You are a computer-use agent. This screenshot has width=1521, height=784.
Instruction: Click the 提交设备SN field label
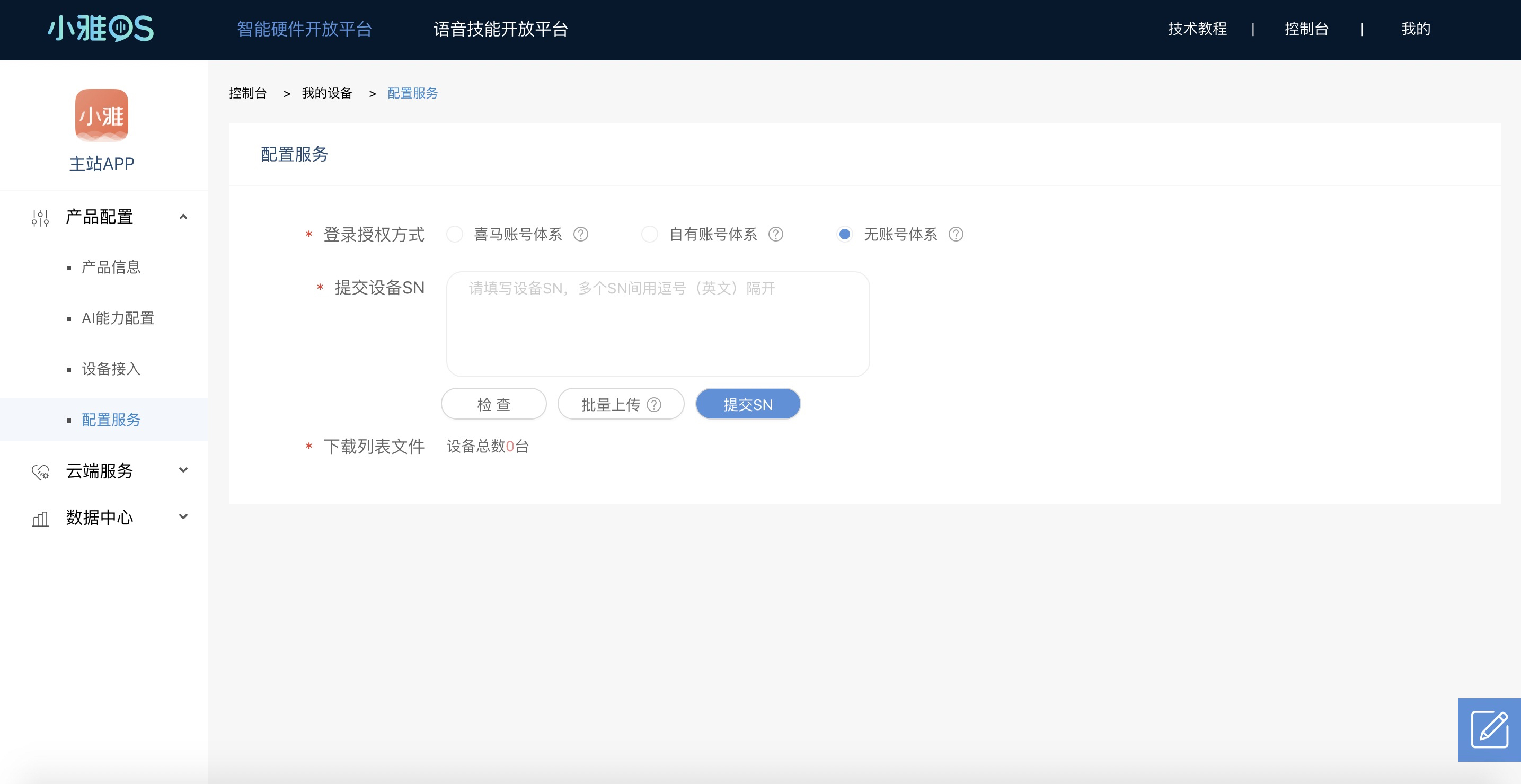(x=379, y=288)
